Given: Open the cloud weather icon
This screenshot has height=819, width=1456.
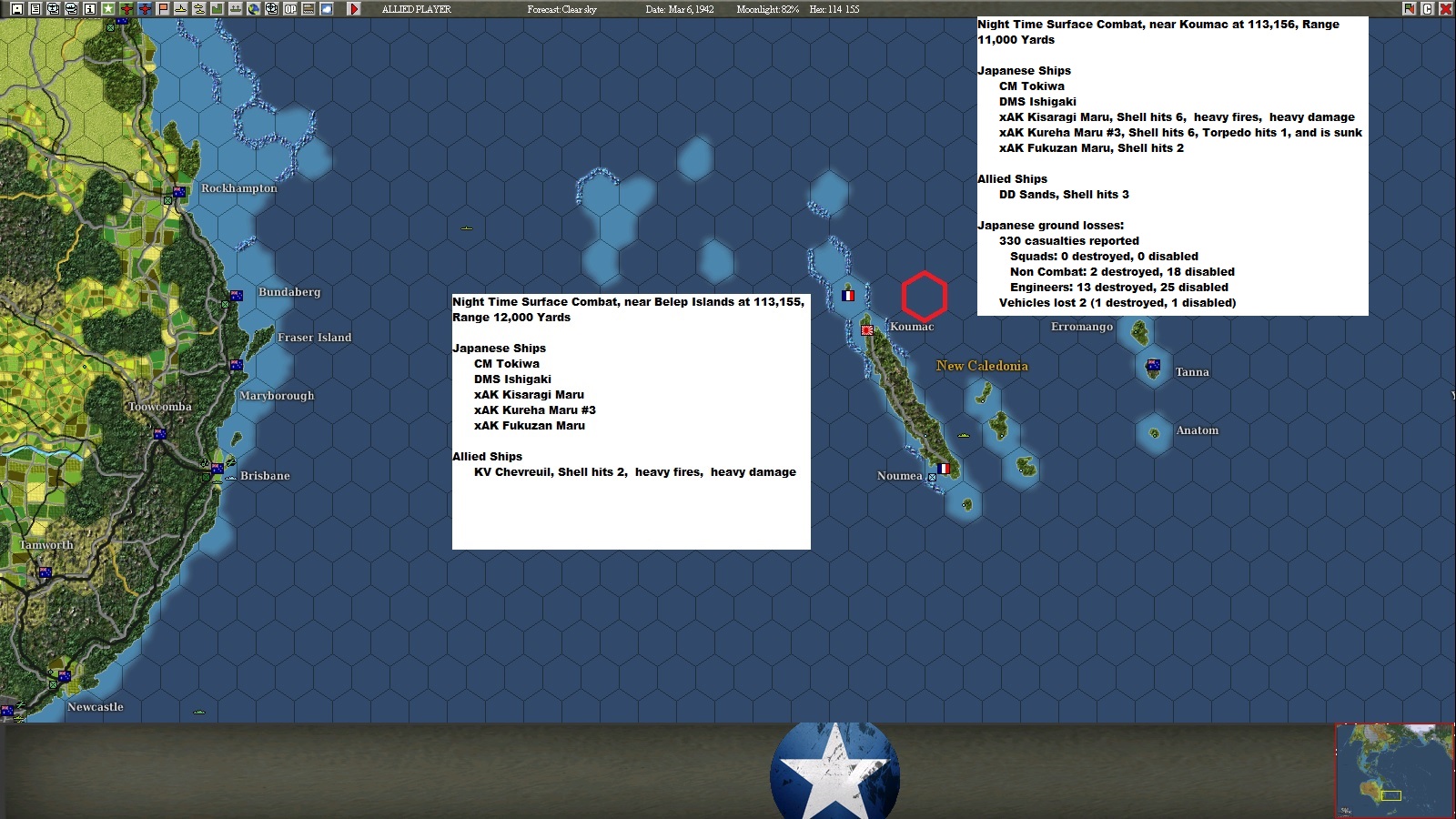Looking at the screenshot, I should pos(326,9).
